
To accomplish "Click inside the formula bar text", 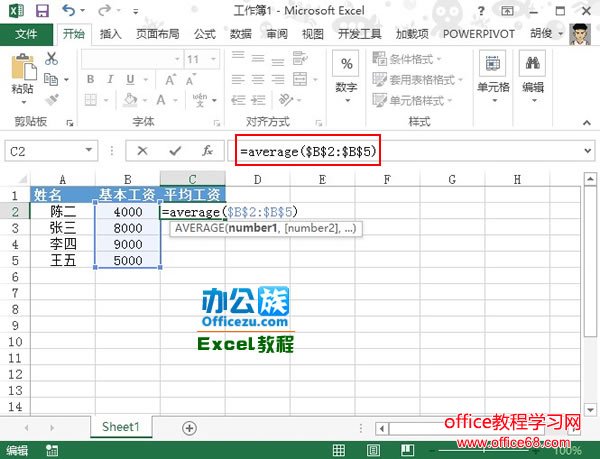I will [308, 151].
